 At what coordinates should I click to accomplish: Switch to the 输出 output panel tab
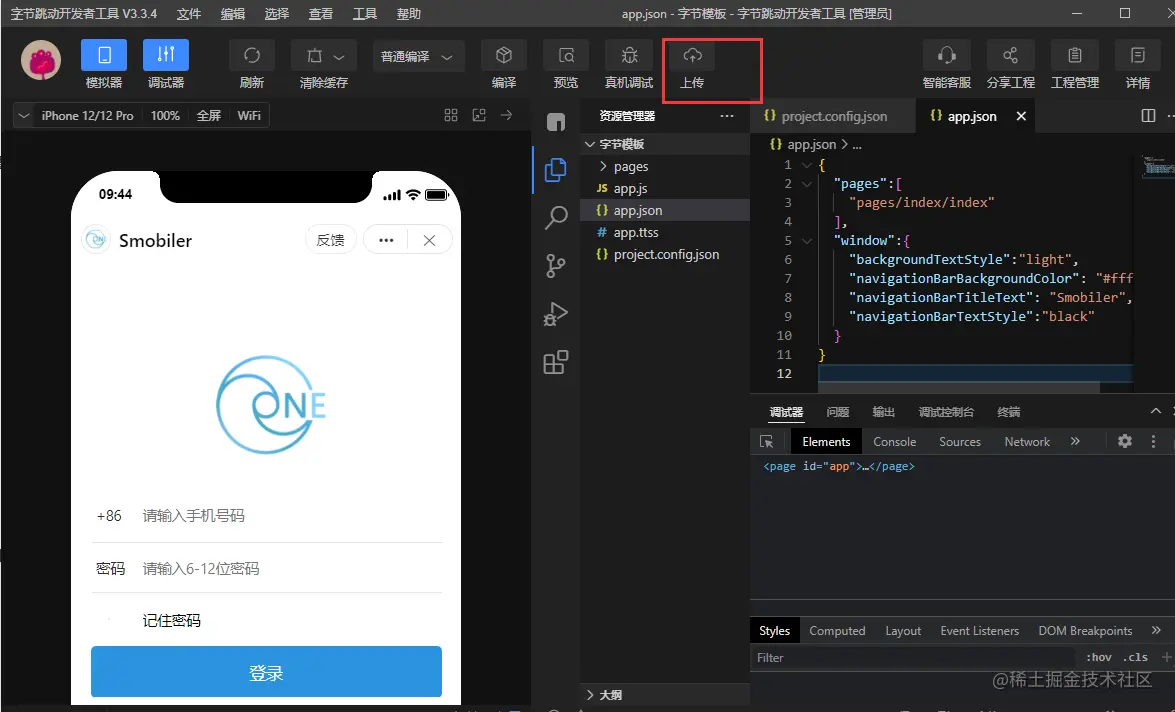[883, 411]
